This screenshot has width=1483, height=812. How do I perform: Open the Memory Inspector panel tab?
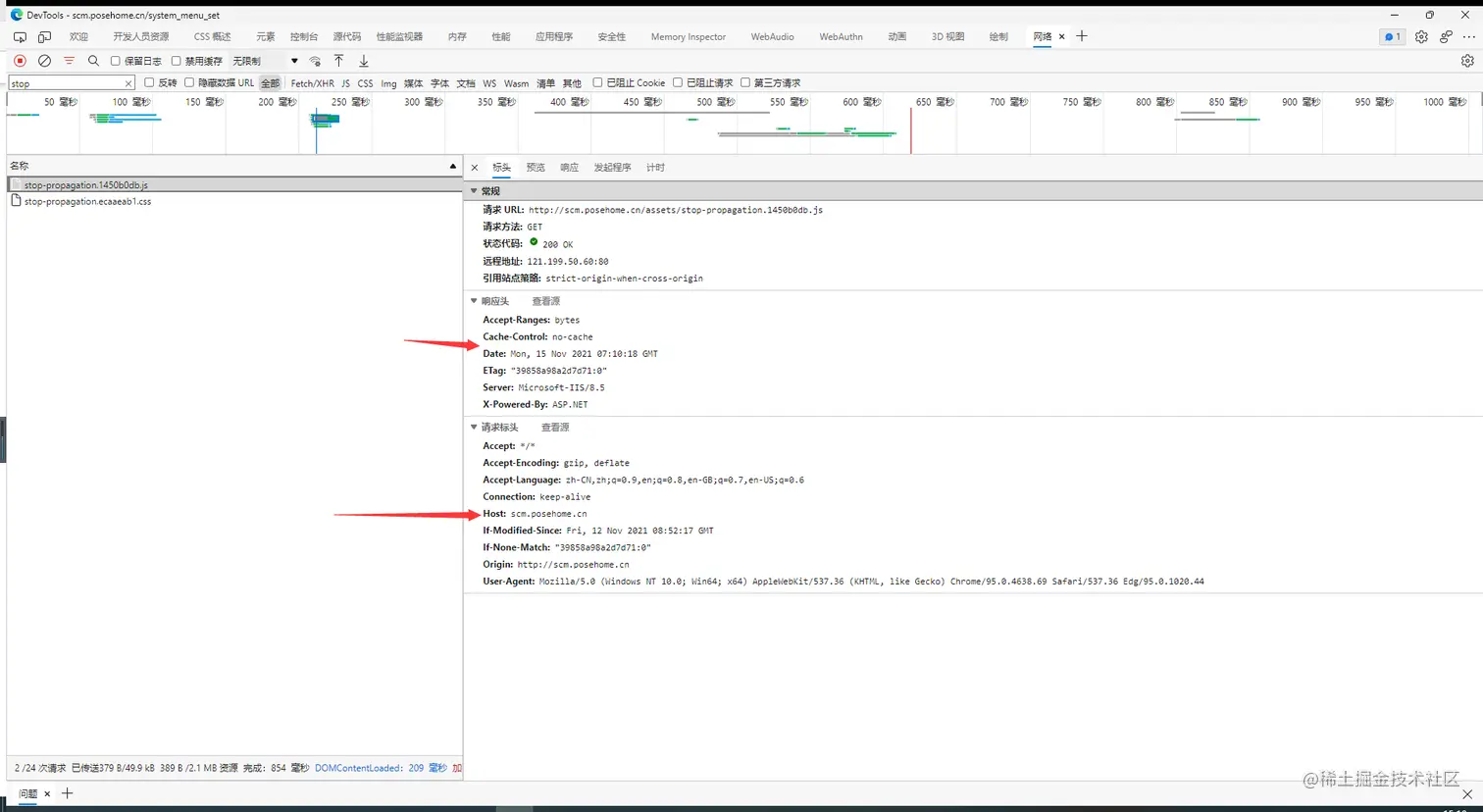coord(689,36)
